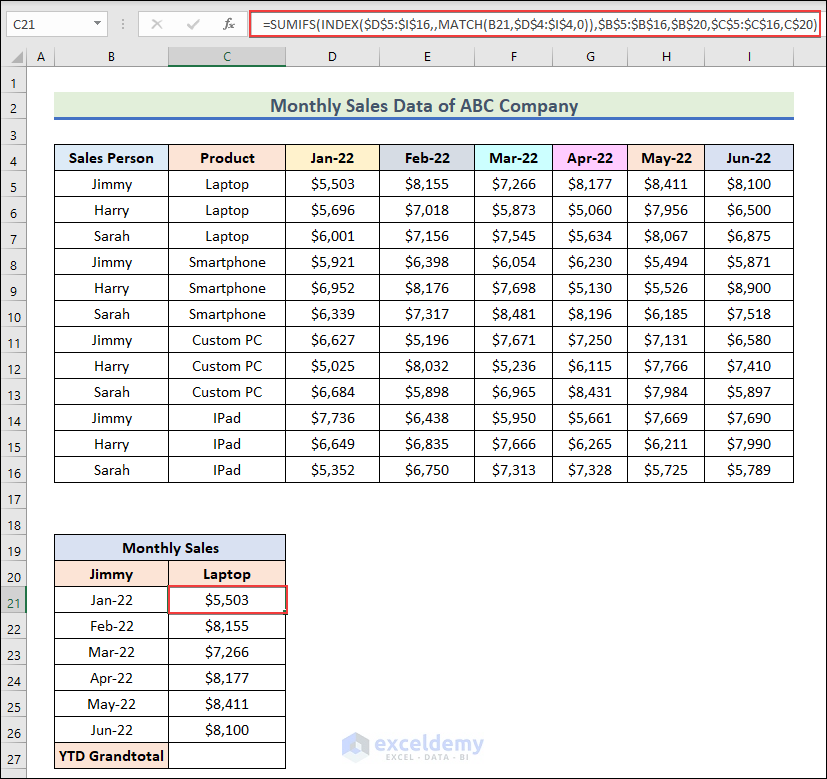Screen dimensions: 827x779
Task: Click the 'Laptop' cell in summary table
Action: coord(227,574)
